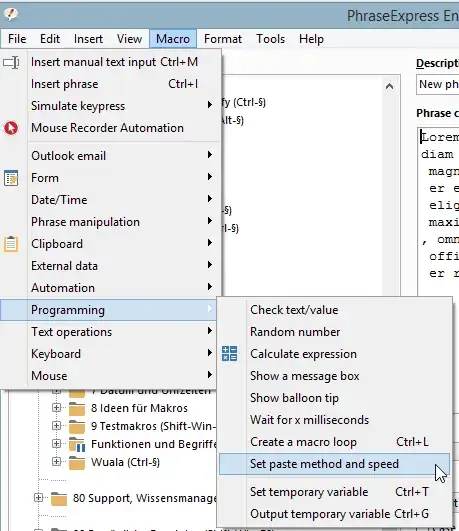Open the Format menu
Viewport: 459px width, 531px height.
(223, 39)
